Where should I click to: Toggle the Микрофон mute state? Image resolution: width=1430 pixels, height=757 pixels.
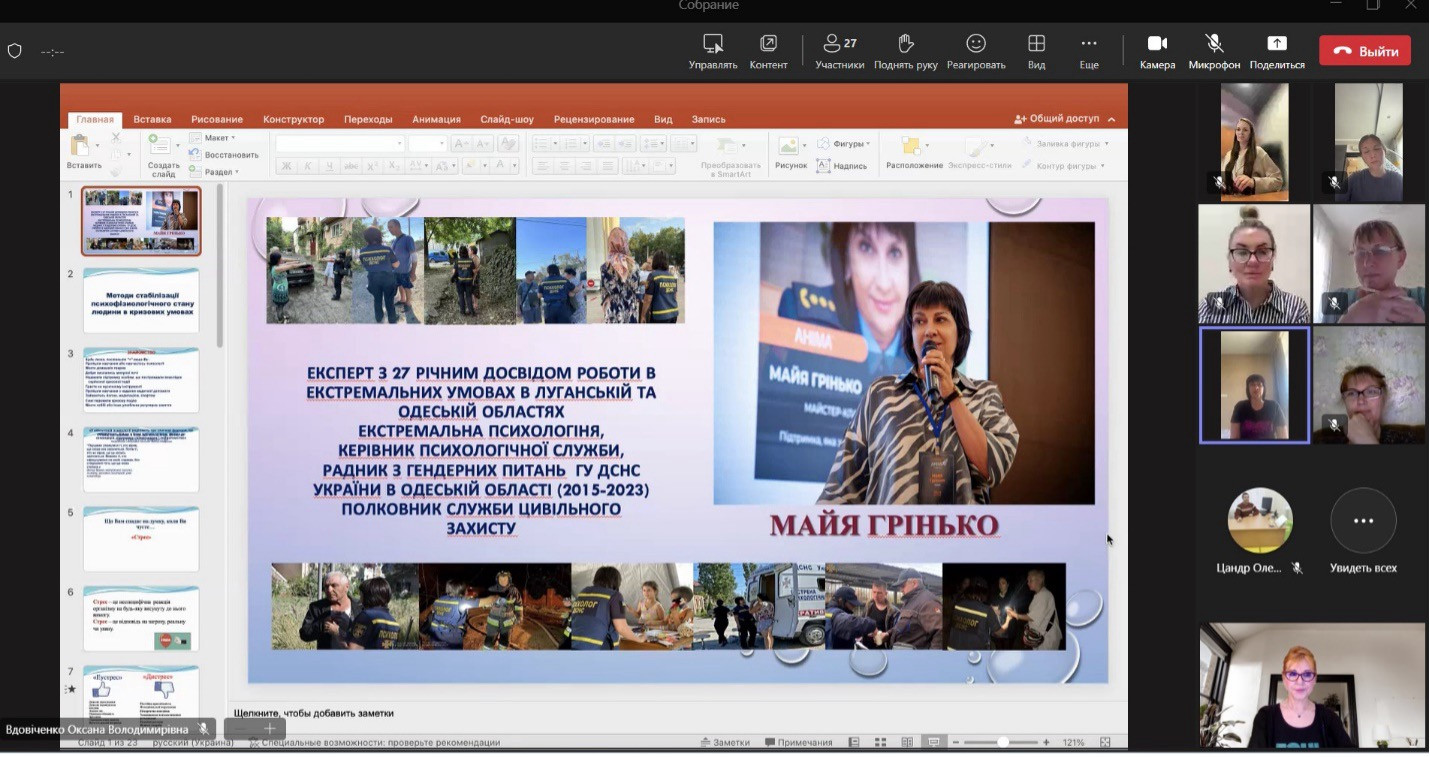[x=1214, y=44]
